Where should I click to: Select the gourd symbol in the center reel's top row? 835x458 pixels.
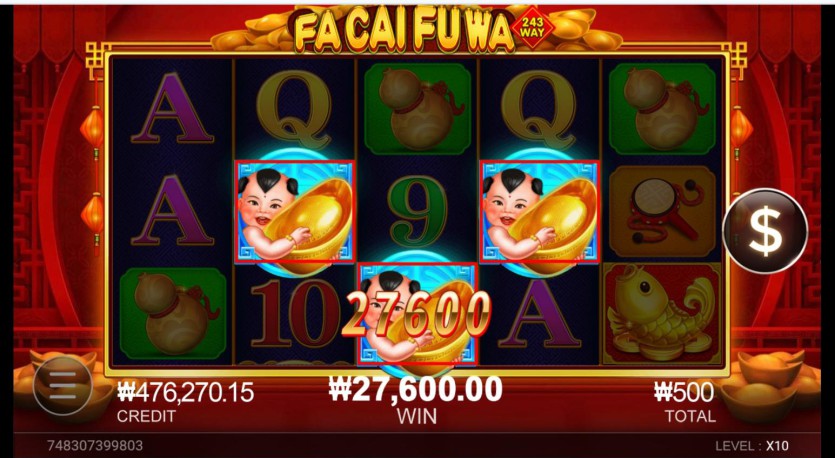click(x=418, y=109)
